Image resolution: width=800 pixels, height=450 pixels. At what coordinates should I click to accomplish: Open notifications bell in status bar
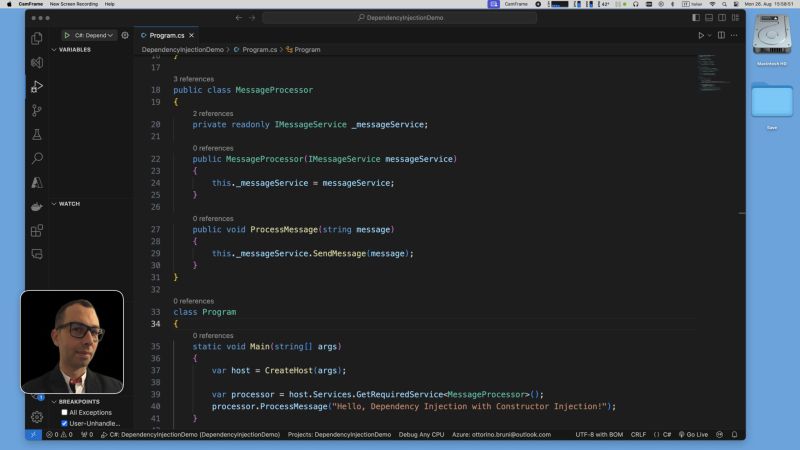click(735, 435)
